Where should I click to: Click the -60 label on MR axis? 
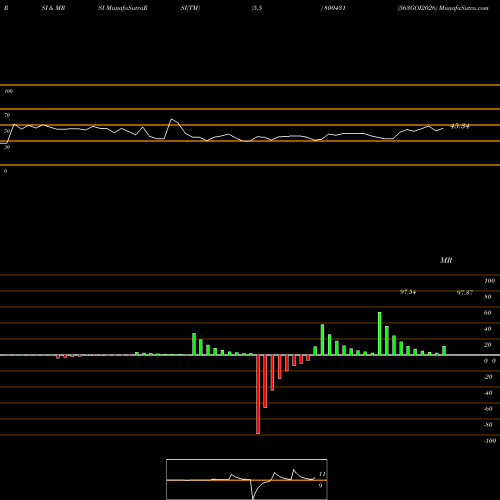(x=488, y=409)
